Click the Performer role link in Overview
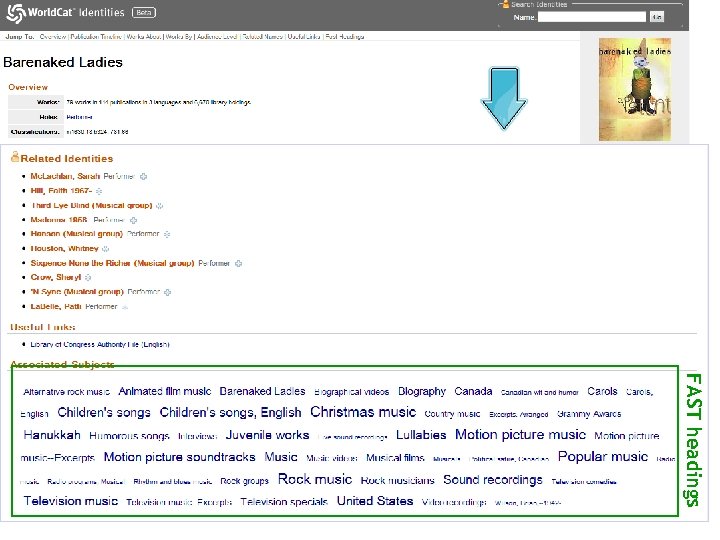 pos(79,117)
